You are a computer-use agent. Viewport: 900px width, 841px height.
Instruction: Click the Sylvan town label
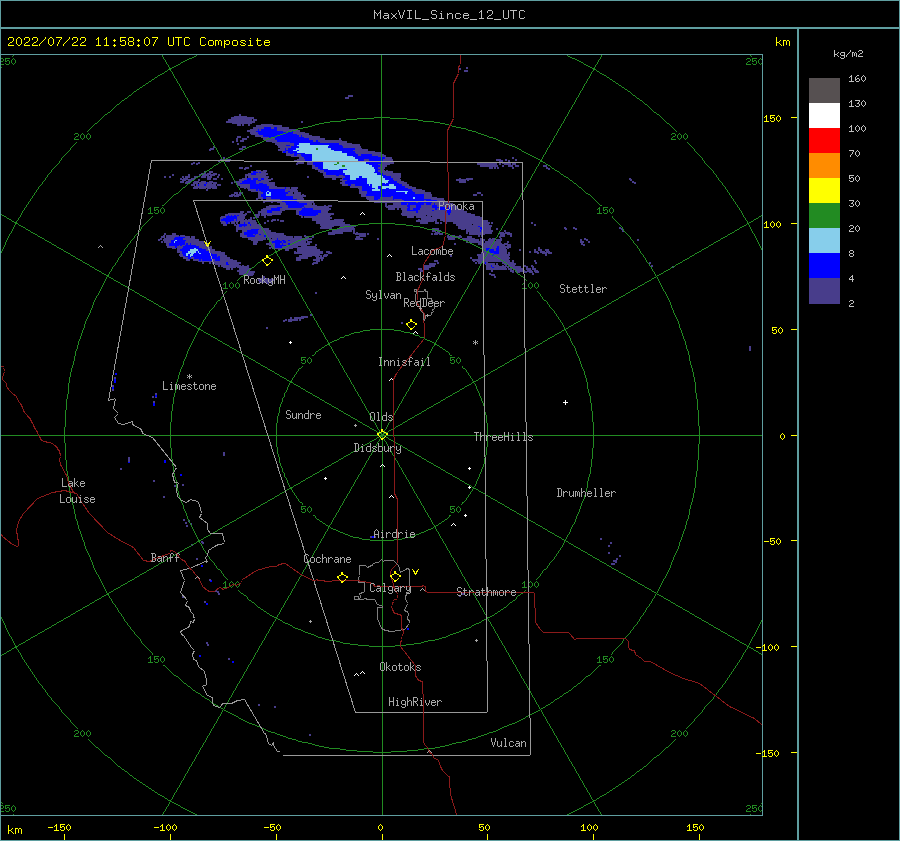point(383,295)
